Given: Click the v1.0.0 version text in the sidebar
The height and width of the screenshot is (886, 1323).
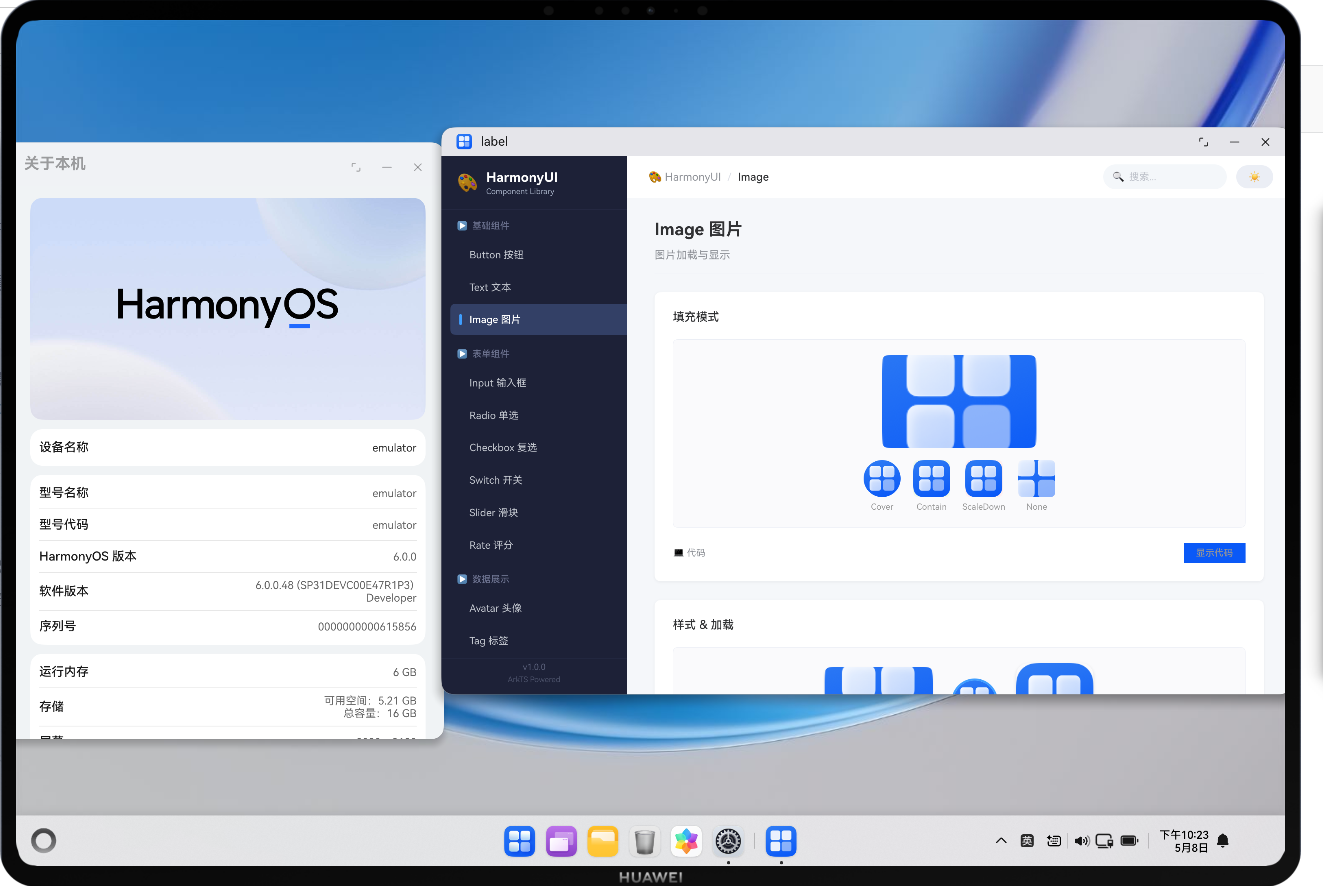Looking at the screenshot, I should pos(534,667).
